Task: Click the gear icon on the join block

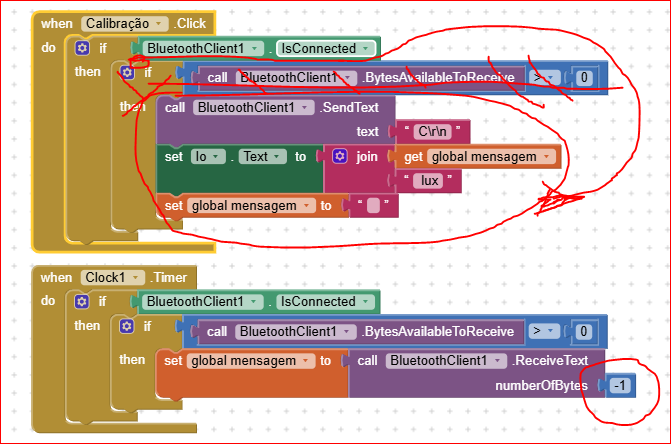Action: [x=339, y=157]
